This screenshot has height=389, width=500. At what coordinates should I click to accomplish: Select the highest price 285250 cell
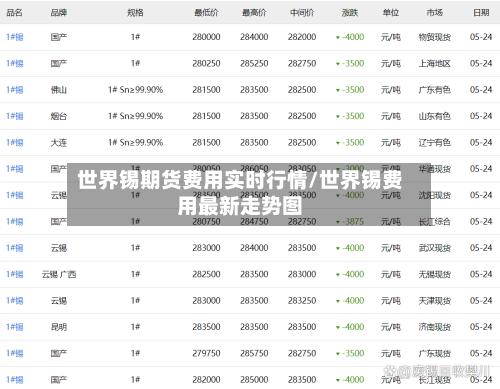tap(254, 63)
